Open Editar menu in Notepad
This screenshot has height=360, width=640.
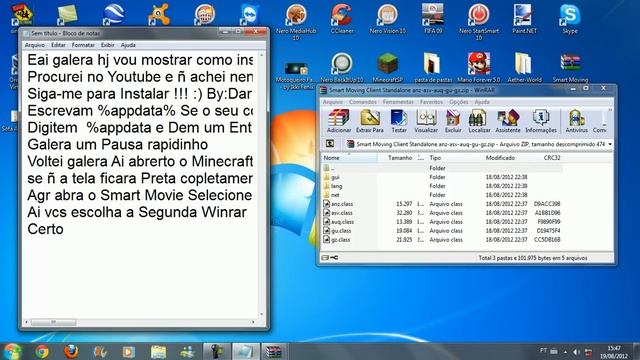58,45
